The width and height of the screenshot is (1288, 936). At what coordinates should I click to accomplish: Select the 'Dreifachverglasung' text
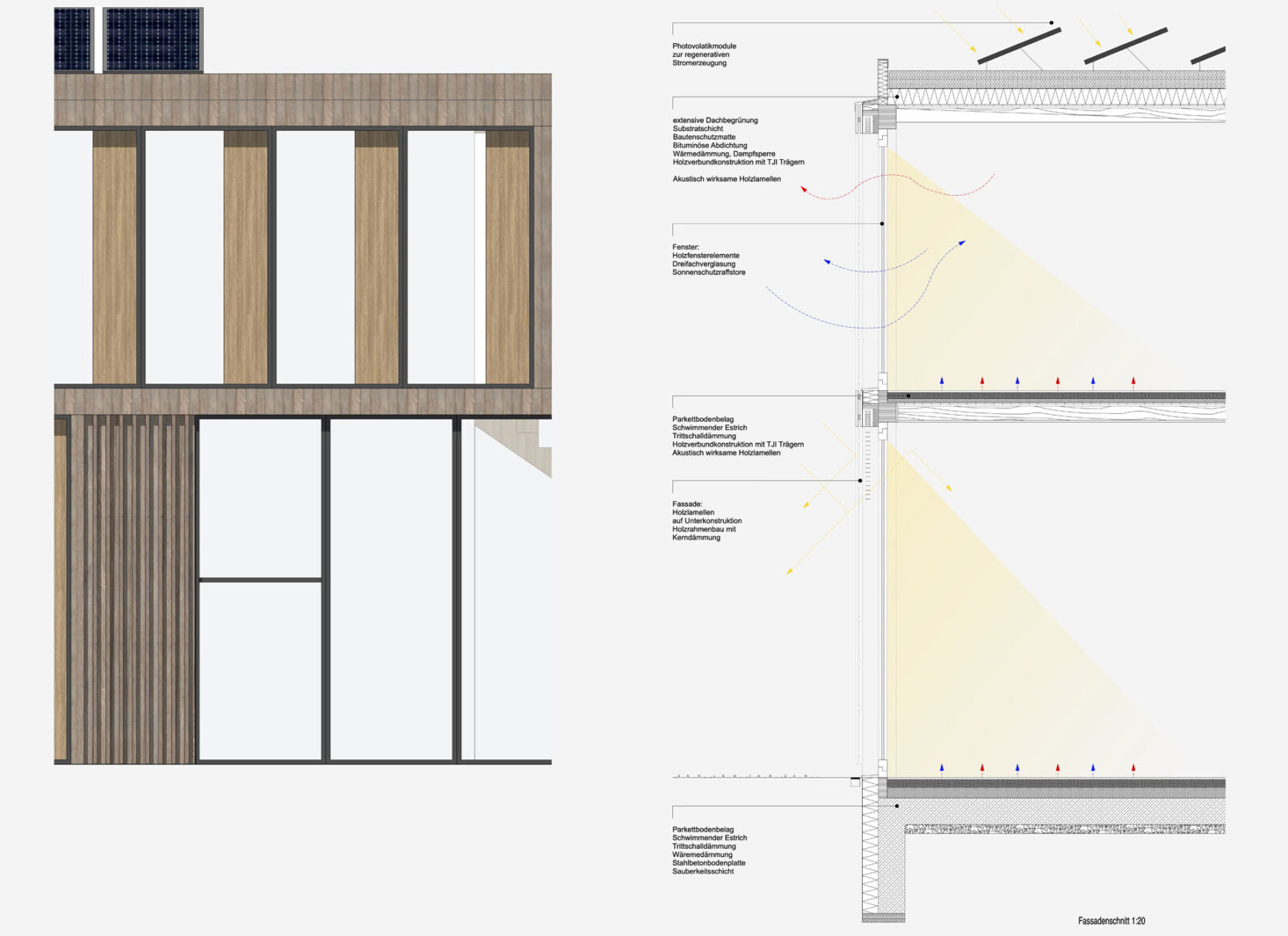coord(703,264)
